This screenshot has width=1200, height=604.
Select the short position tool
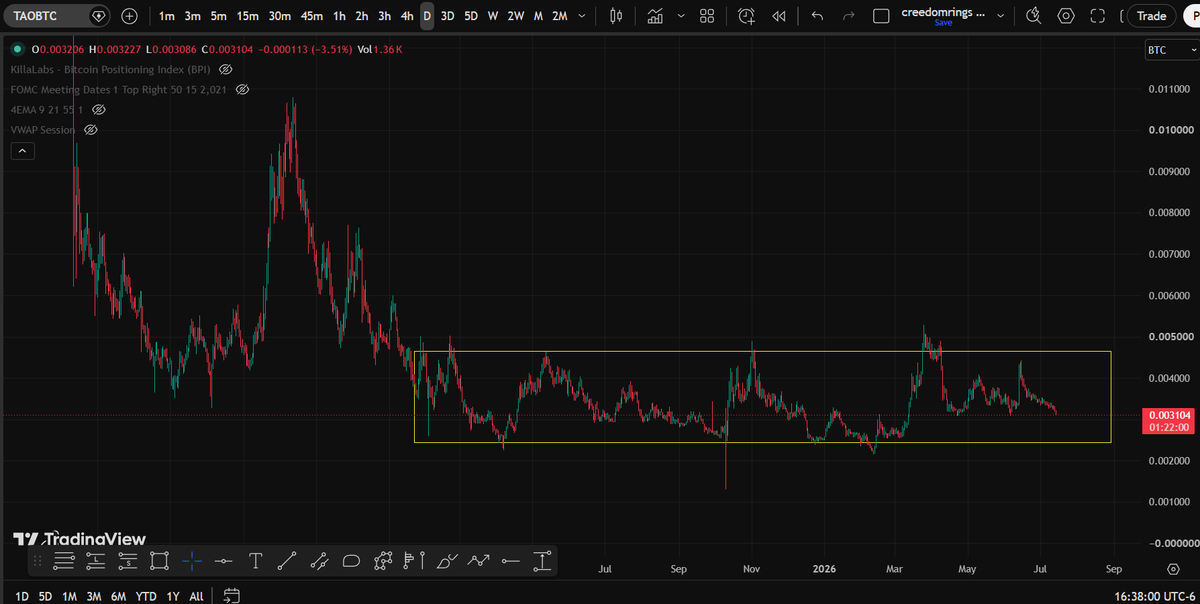[127, 560]
